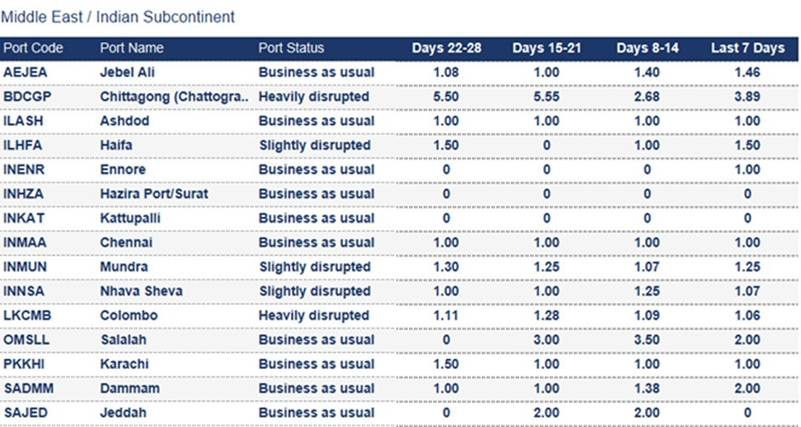Viewport: 801px width, 427px height.
Task: Select the Karachi port name
Action: [126, 364]
